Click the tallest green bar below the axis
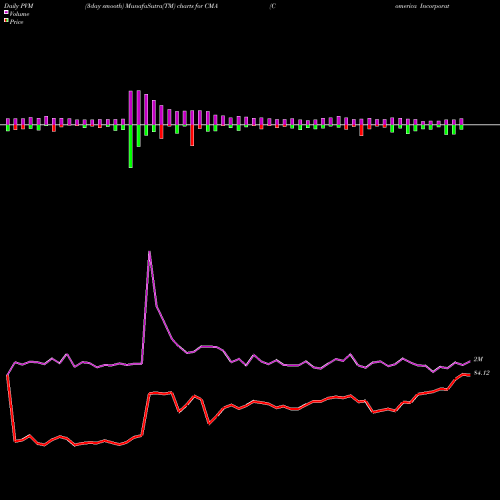The image size is (500, 500). point(131,146)
